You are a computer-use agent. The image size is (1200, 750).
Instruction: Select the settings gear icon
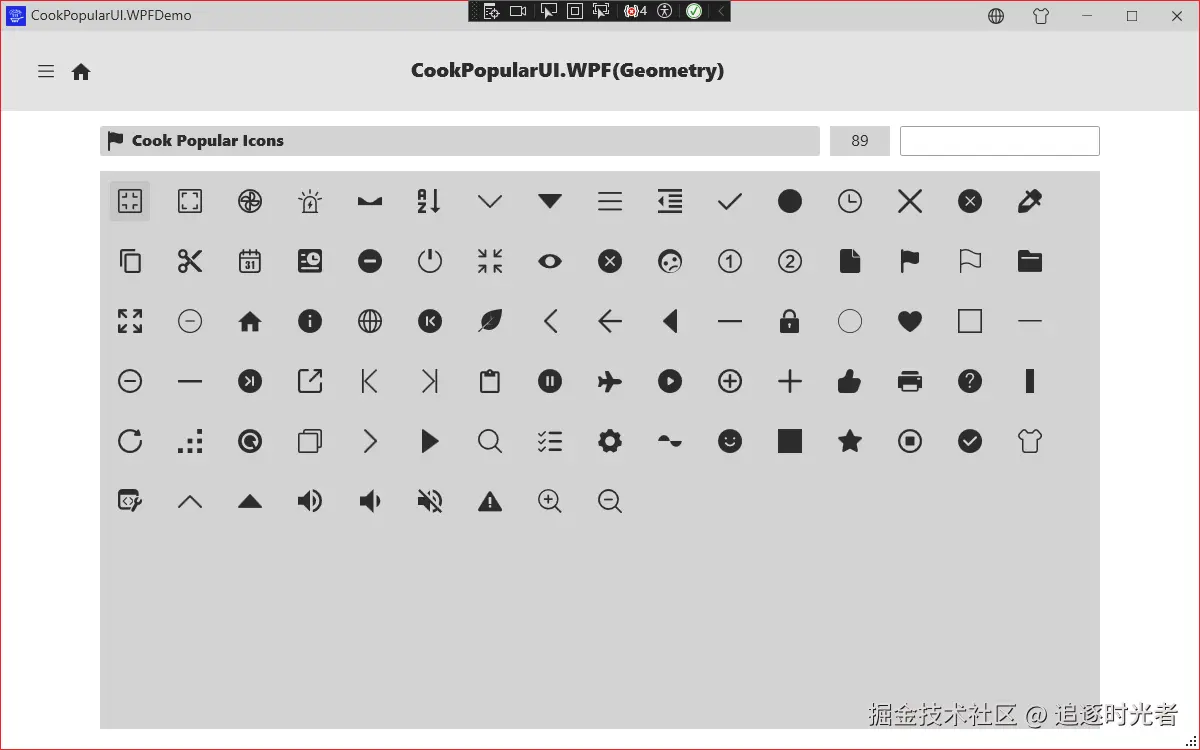[x=610, y=441]
